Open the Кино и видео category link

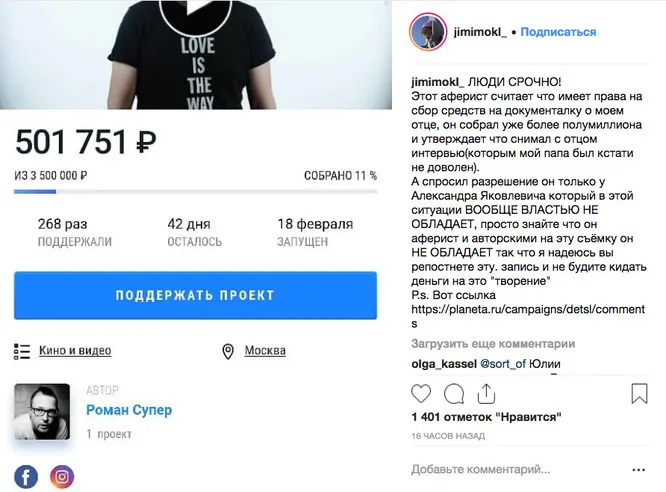click(75, 351)
